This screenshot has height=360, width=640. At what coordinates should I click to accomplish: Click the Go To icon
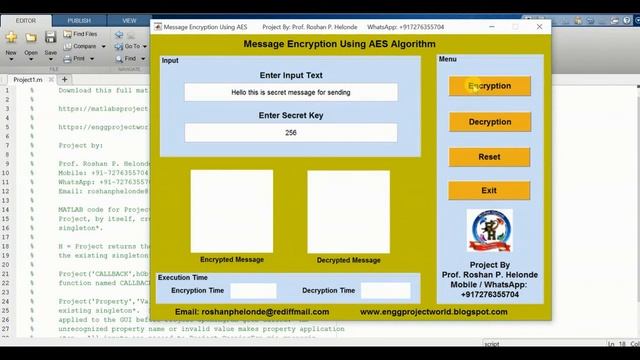[x=119, y=47]
